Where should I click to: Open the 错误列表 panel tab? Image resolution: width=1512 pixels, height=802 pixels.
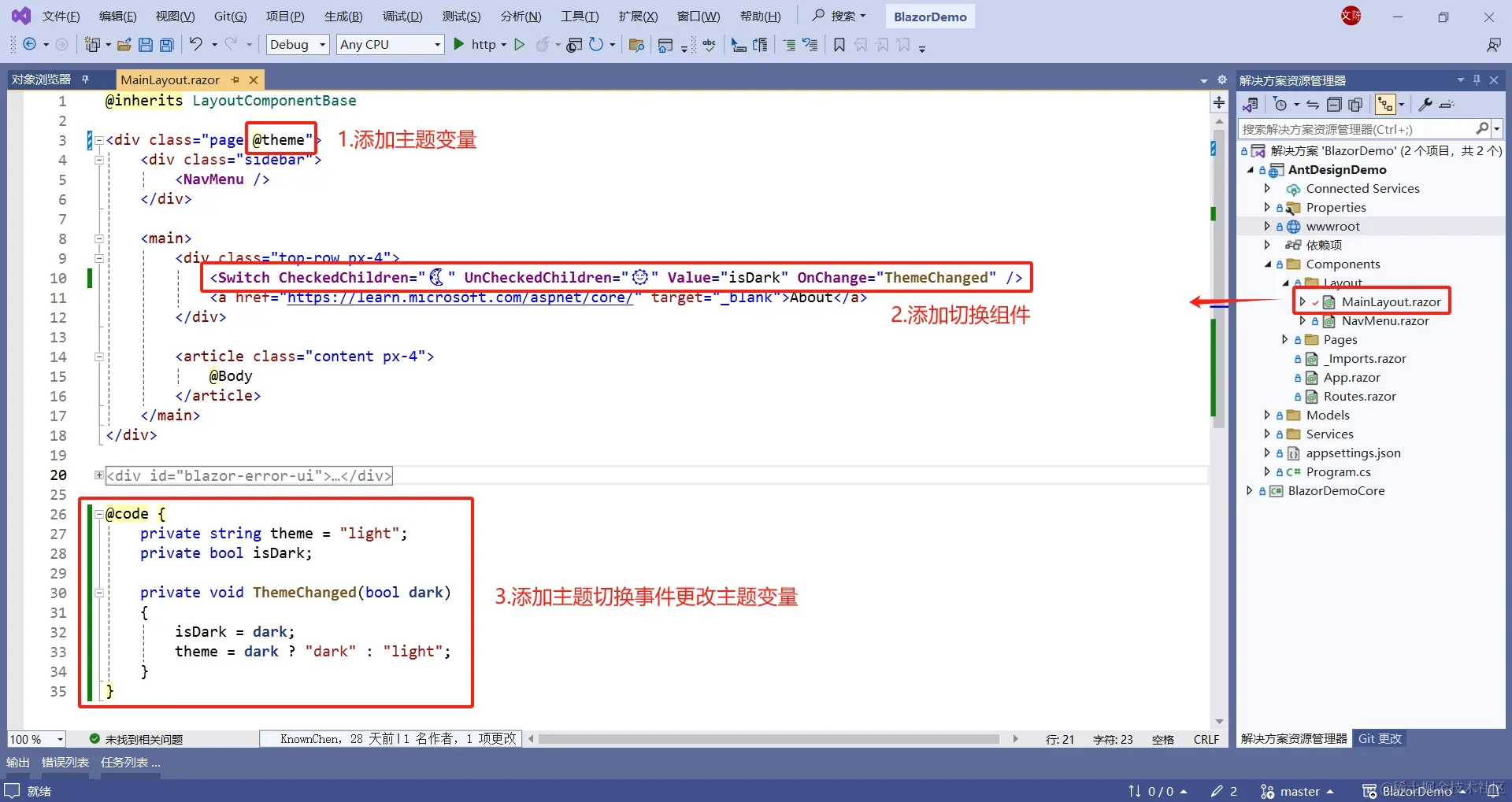click(x=65, y=762)
